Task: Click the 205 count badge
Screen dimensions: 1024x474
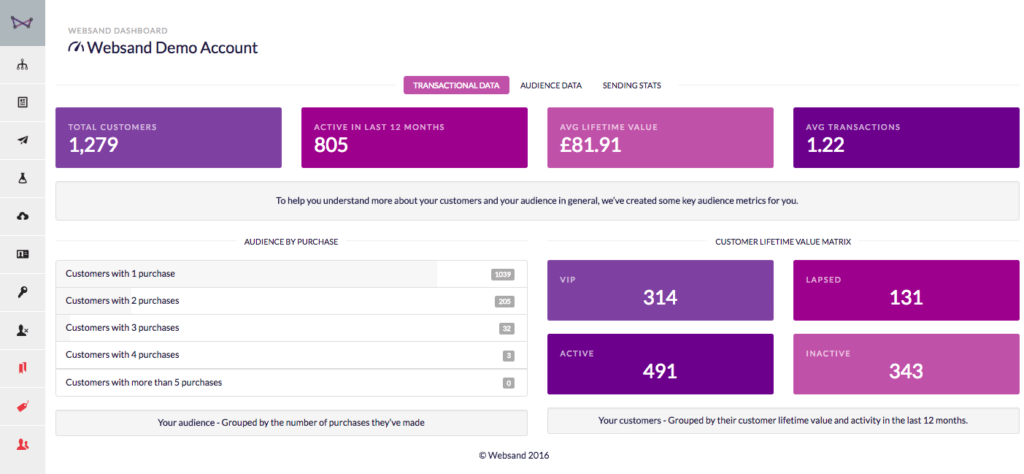Action: click(x=504, y=302)
